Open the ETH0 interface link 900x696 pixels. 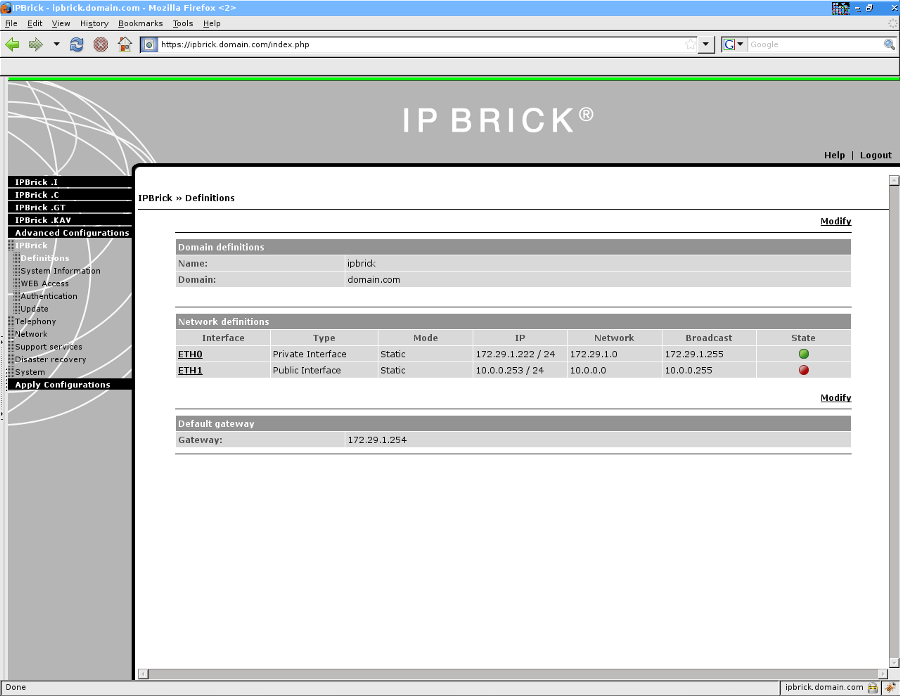pyautogui.click(x=190, y=354)
